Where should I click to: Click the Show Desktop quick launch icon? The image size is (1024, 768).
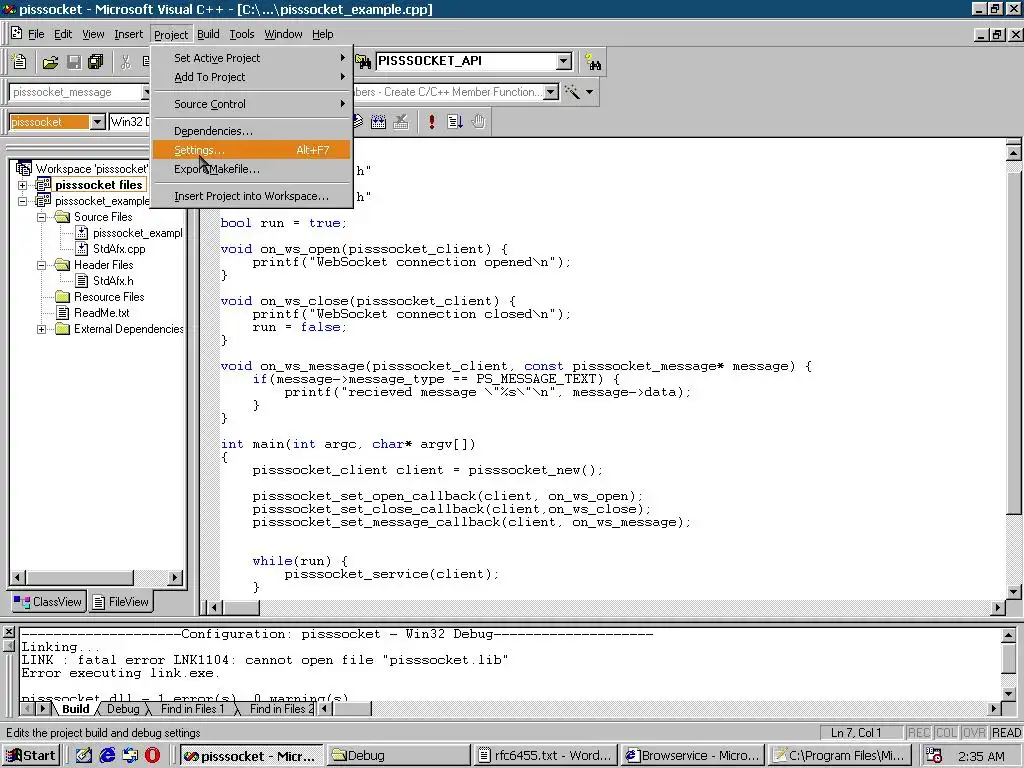(x=84, y=756)
